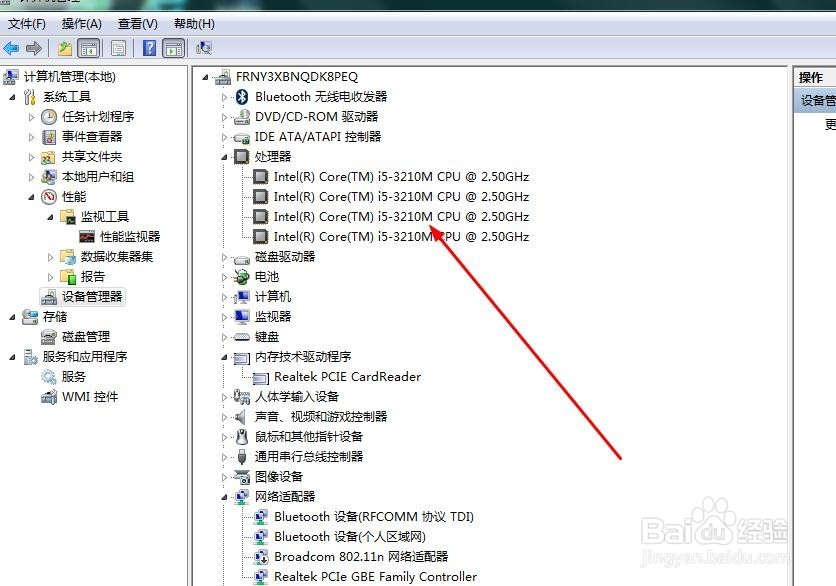Select 报告 in the left tree
Screen dimensions: 836x586
[x=93, y=277]
